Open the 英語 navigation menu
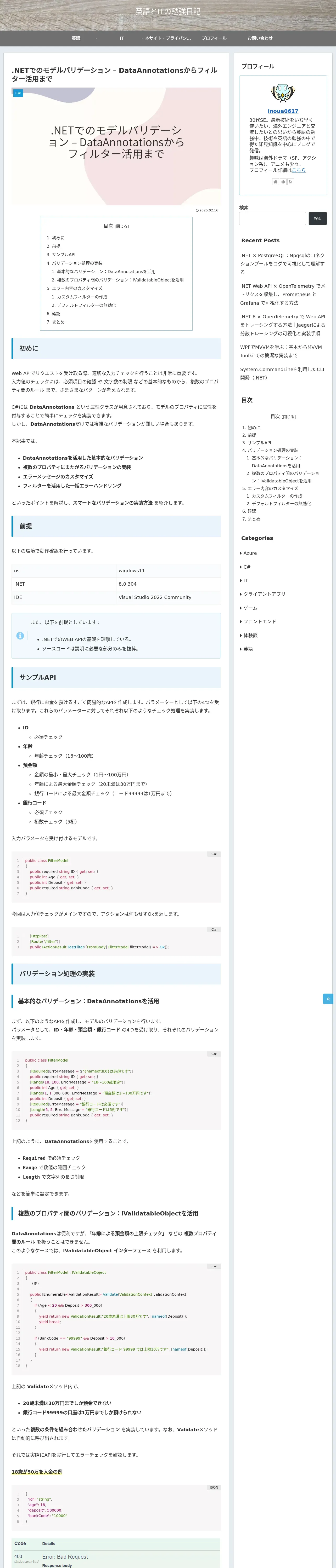The height and width of the screenshot is (1568, 336). coord(76,38)
